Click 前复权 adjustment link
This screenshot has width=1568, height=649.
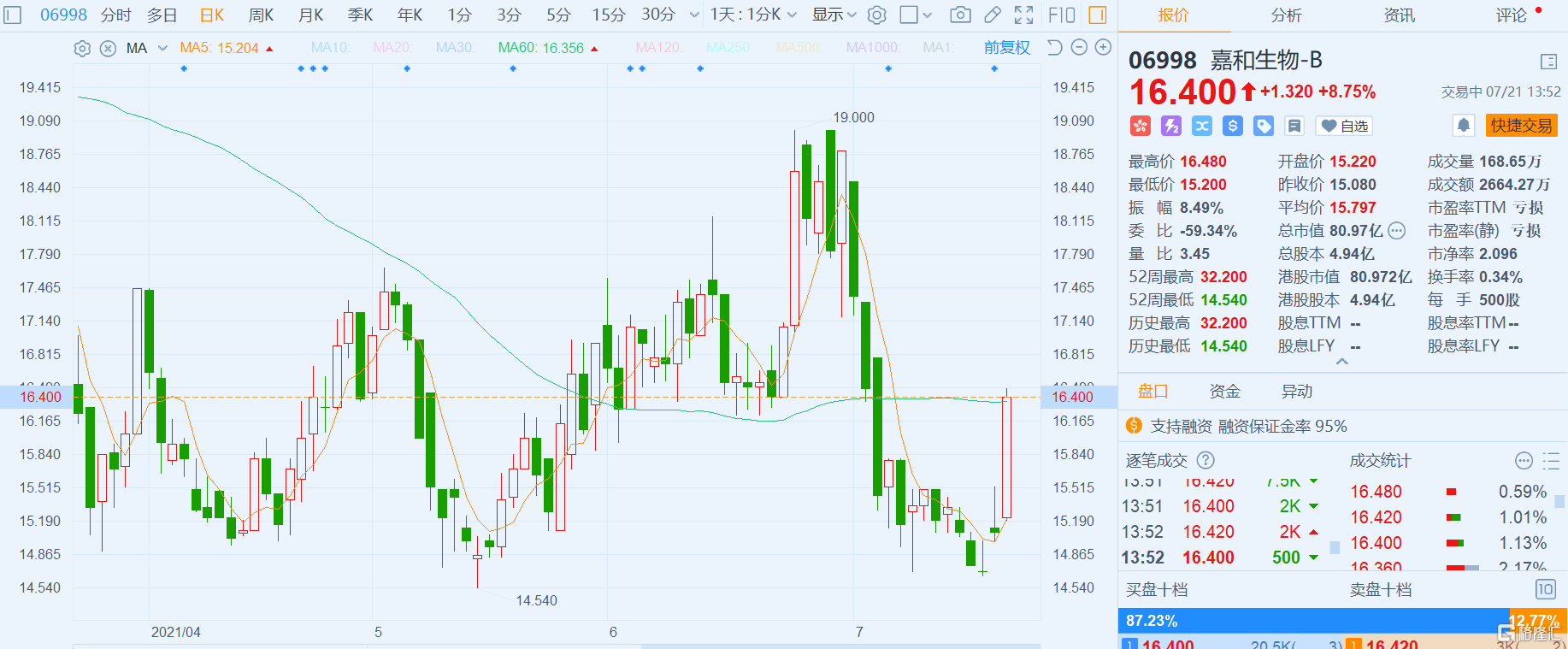(1006, 48)
